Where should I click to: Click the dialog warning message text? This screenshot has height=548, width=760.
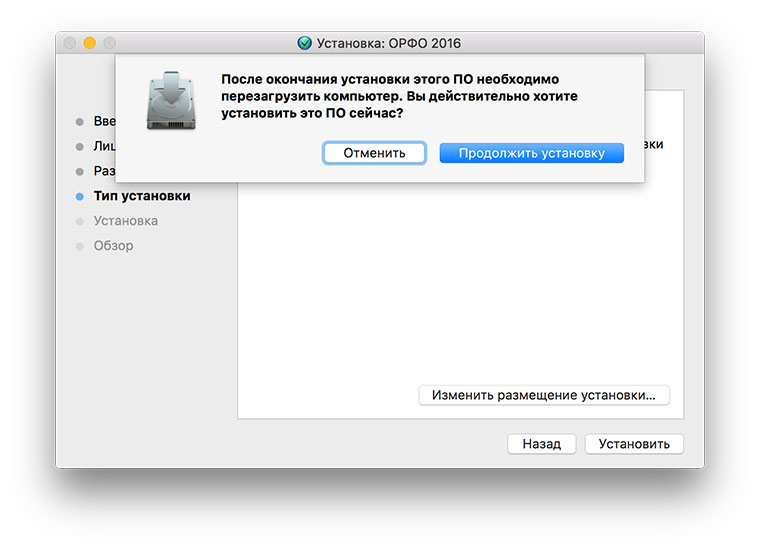click(x=399, y=96)
